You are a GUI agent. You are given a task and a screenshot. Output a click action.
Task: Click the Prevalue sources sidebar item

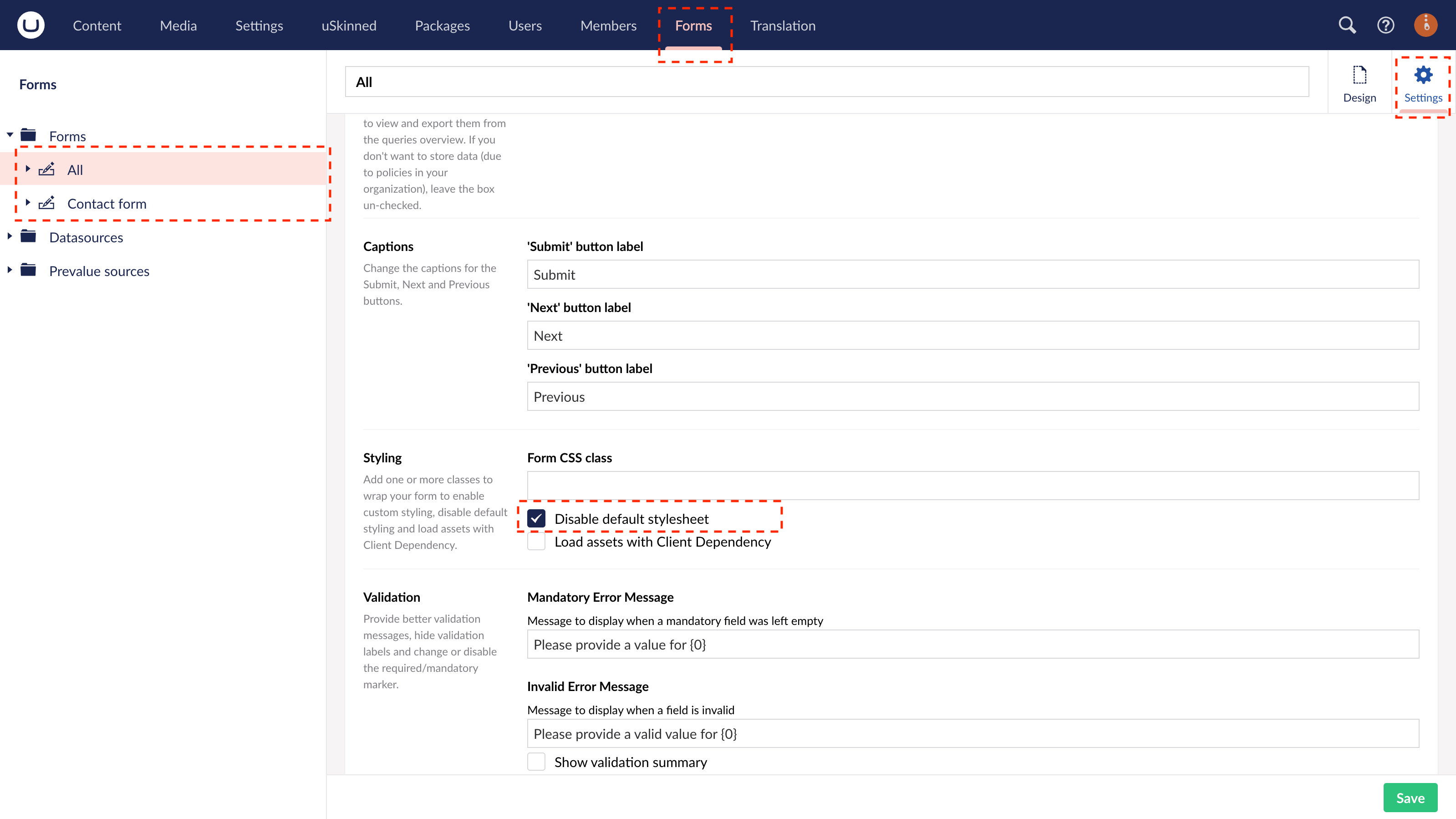(99, 270)
